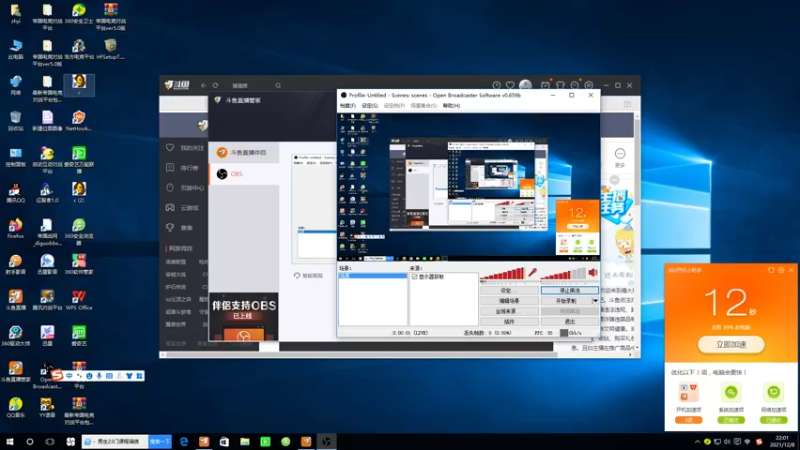Viewport: 800px width, 450px height.
Task: Click the 退出 button in OBS
Action: 569,321
